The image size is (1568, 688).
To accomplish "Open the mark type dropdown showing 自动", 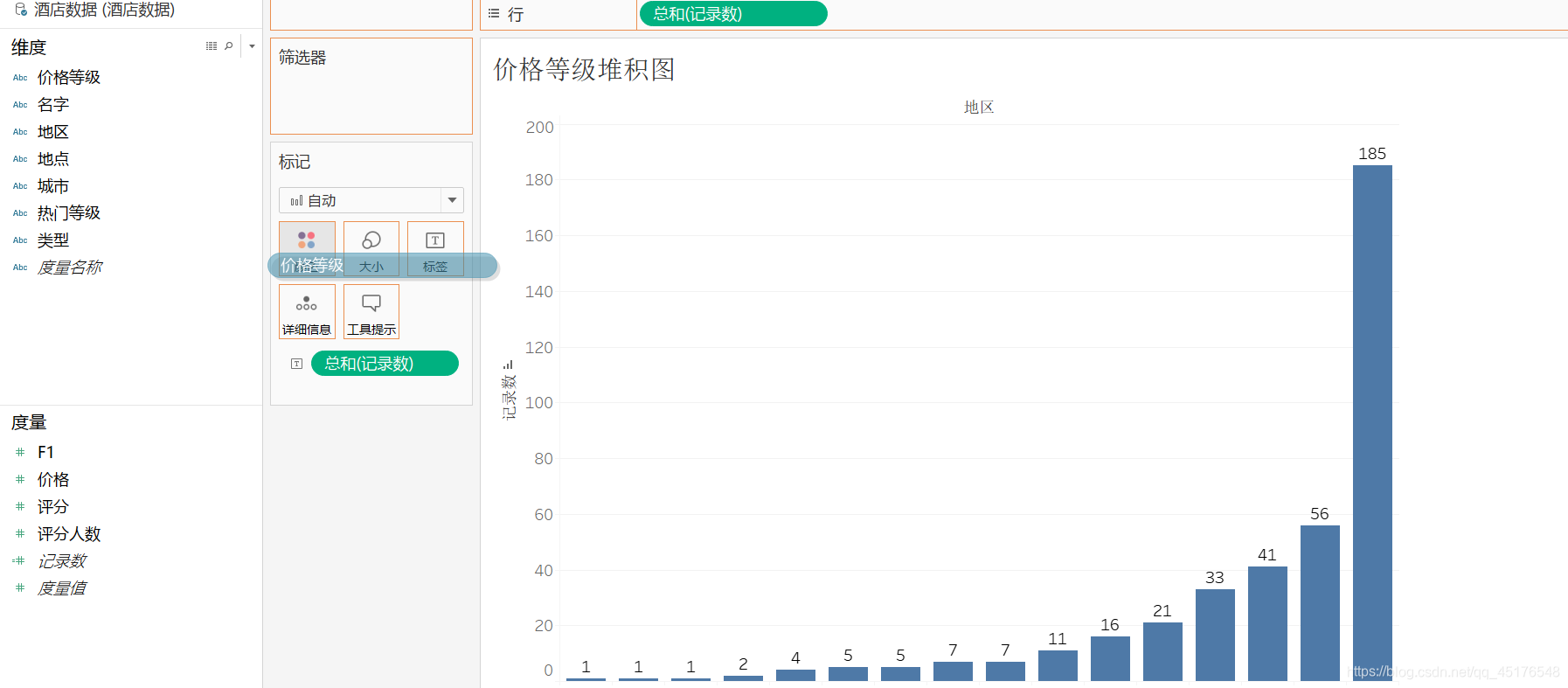I will pos(371,200).
